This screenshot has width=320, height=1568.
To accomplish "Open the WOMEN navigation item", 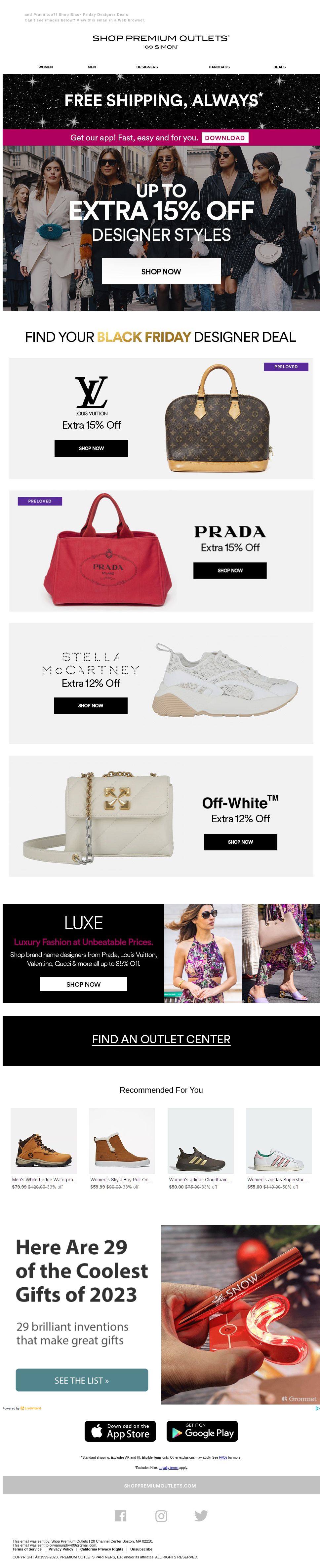I will pos(46,67).
